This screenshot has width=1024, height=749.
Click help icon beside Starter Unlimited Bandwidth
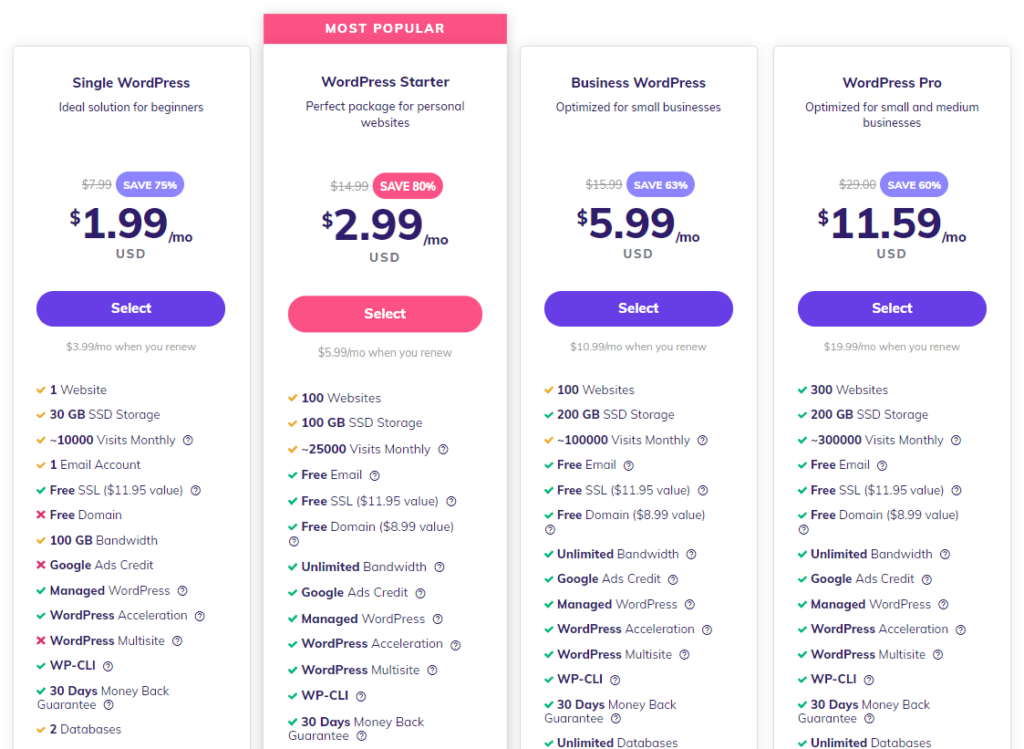click(x=439, y=567)
